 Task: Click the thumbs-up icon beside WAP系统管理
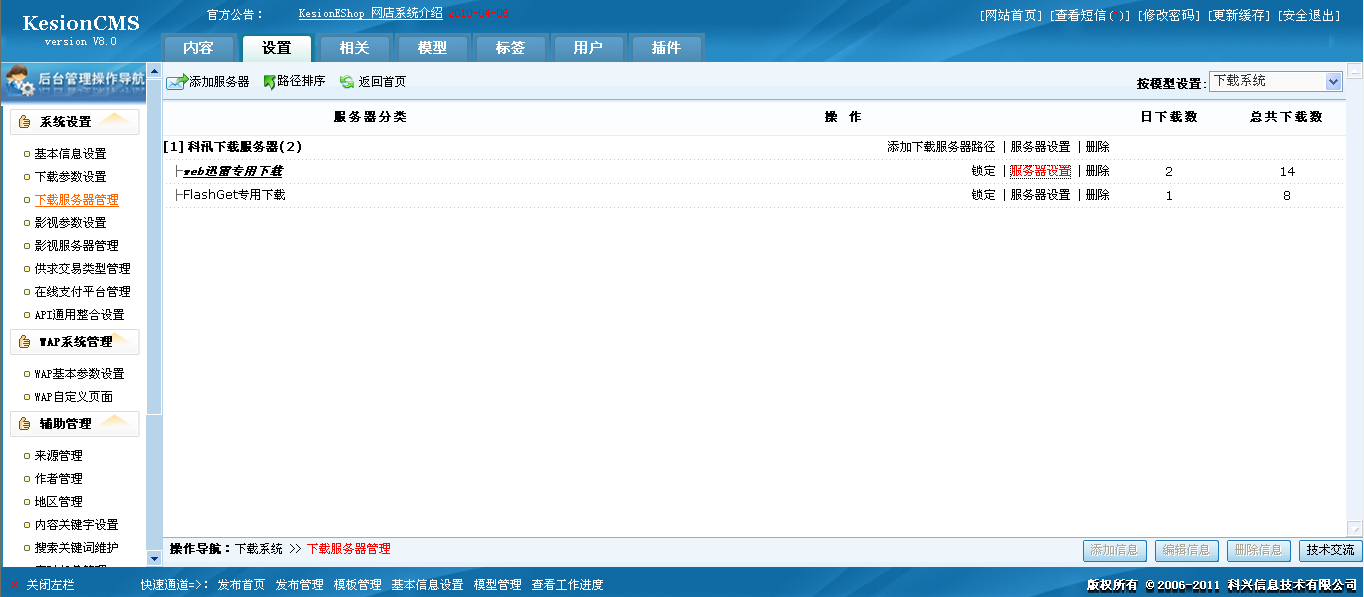point(23,341)
